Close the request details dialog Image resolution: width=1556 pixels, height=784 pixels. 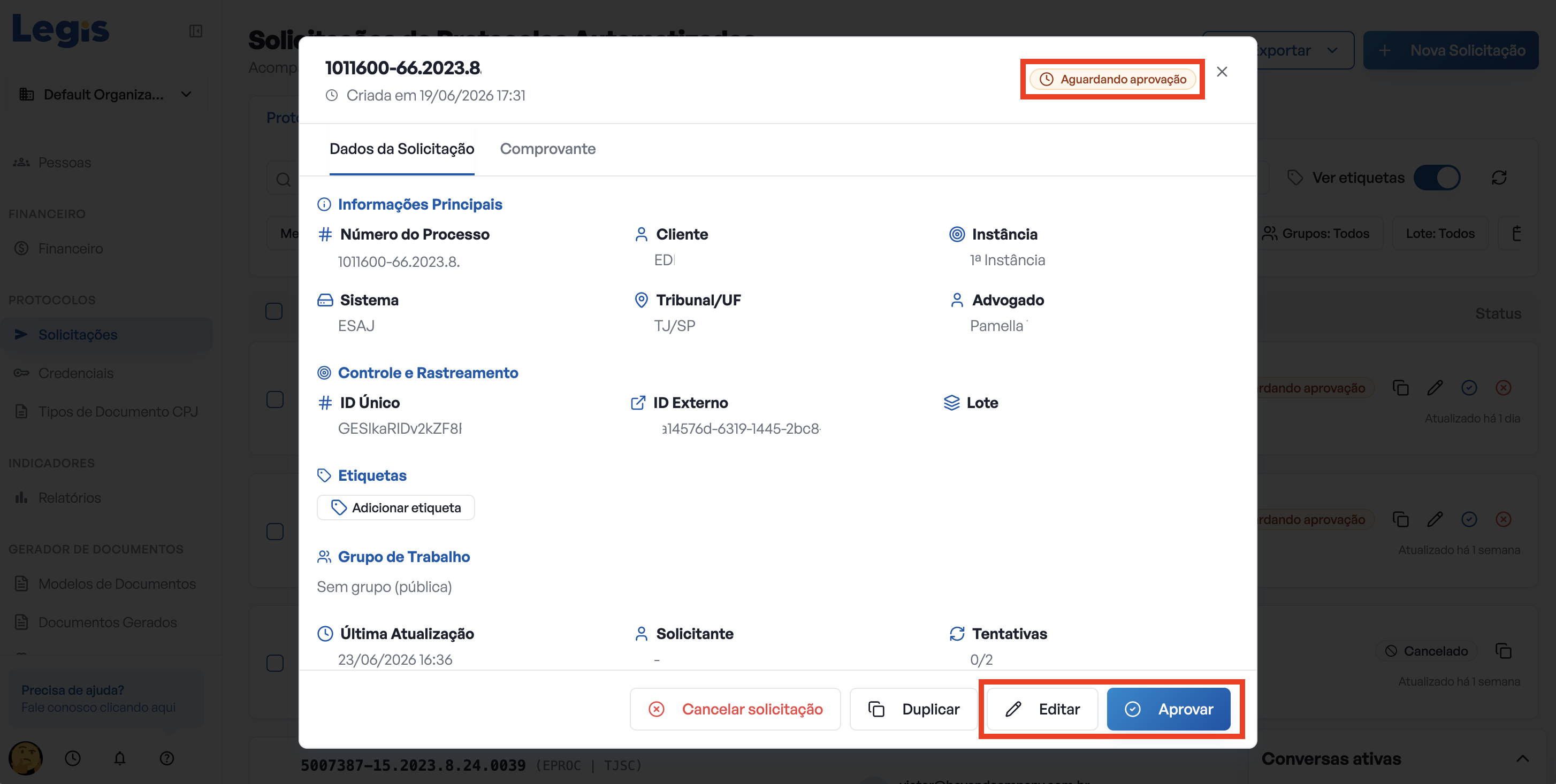(1222, 72)
